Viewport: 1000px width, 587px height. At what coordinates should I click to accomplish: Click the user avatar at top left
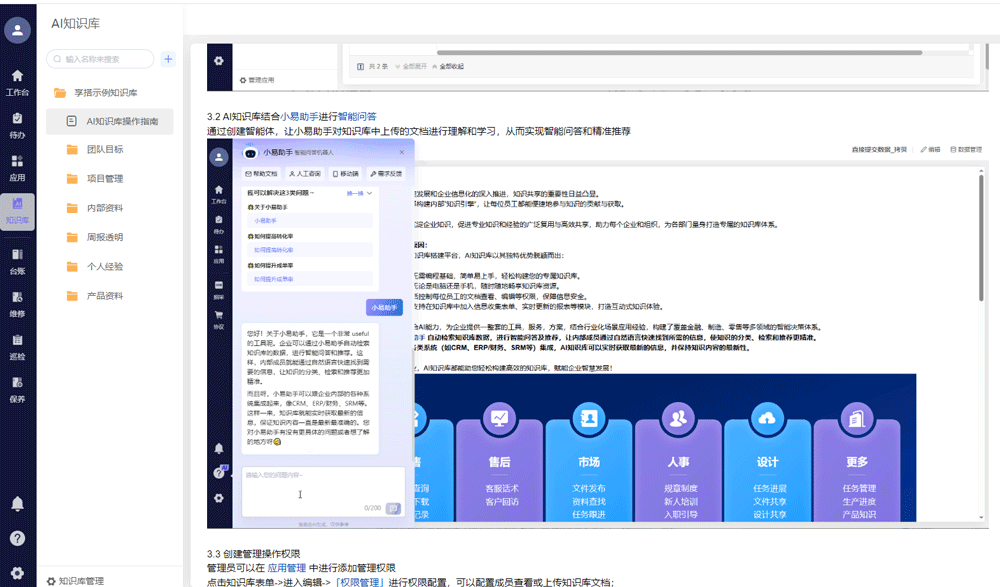point(17,30)
